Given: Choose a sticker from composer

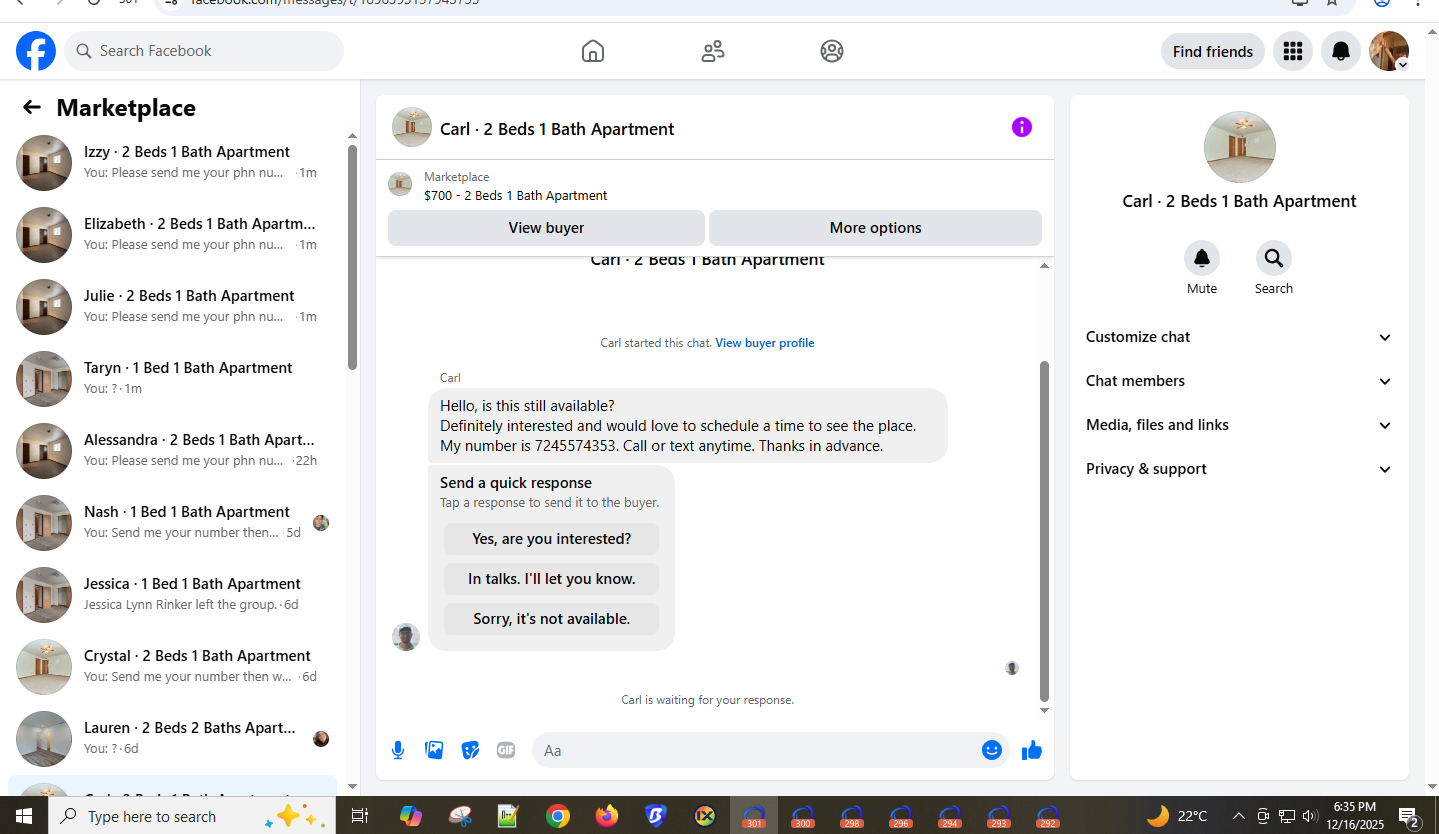Looking at the screenshot, I should [470, 750].
